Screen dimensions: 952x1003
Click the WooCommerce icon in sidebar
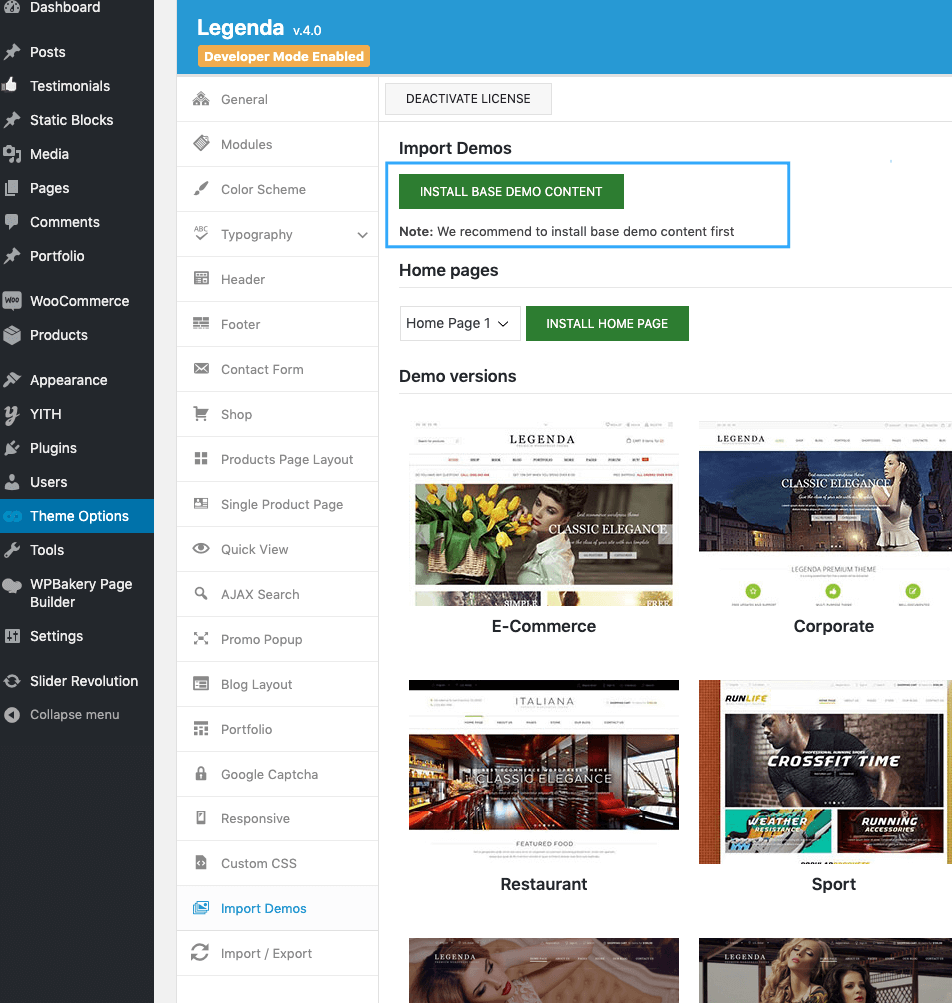[x=12, y=301]
